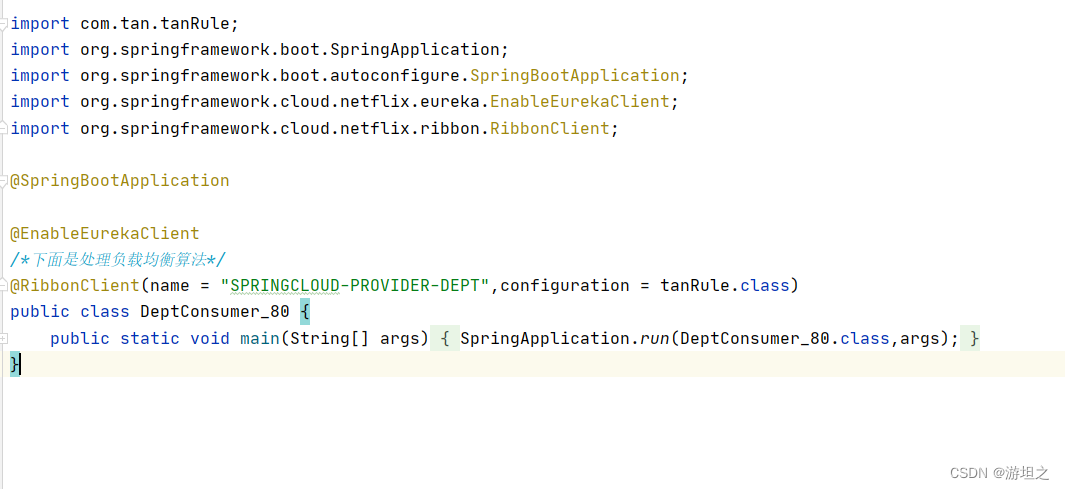1065x489 pixels.
Task: Toggle fold marker next to @SpringBootApplication annotation
Action: point(4,181)
